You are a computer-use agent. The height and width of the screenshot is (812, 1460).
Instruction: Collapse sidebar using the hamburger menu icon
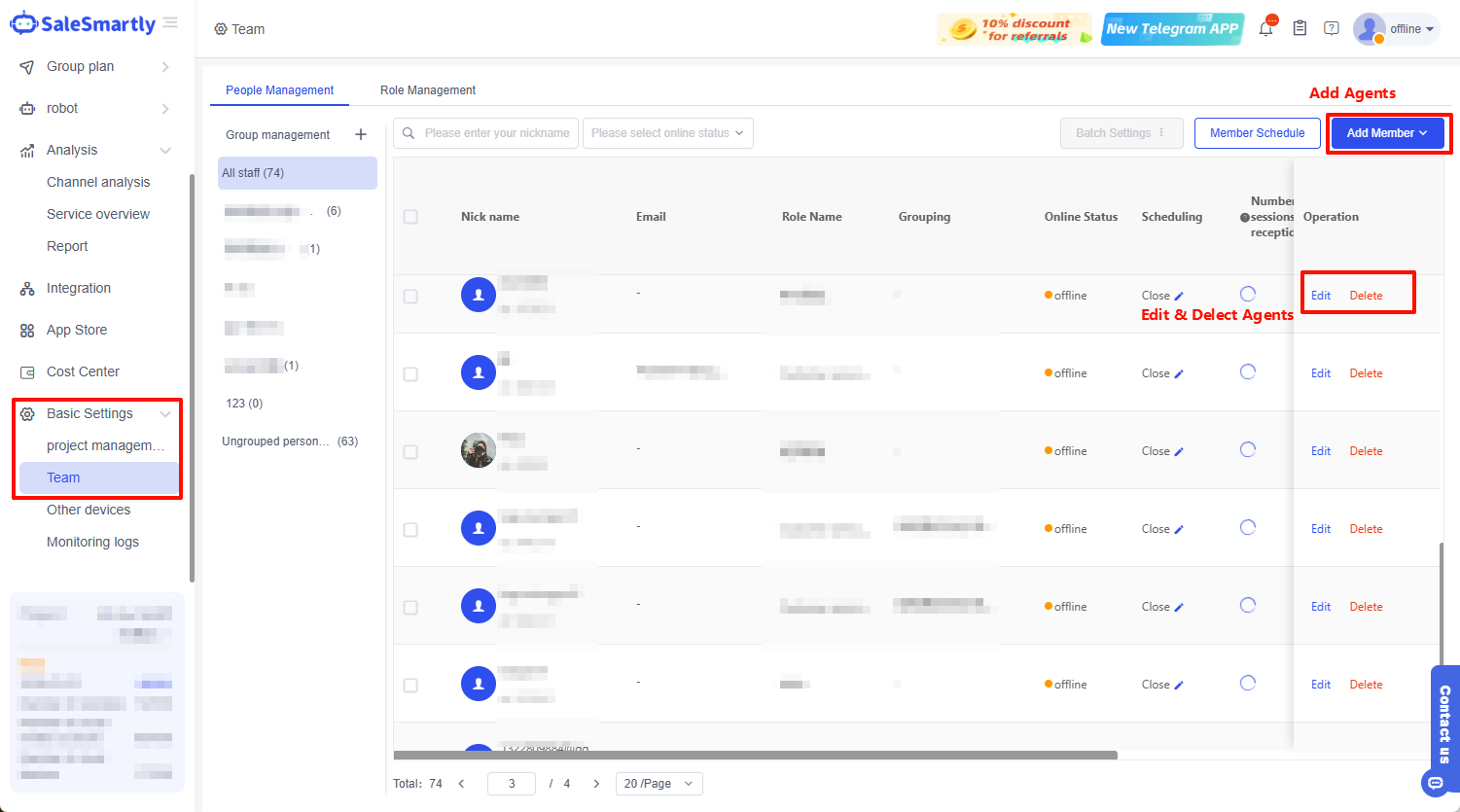171,22
